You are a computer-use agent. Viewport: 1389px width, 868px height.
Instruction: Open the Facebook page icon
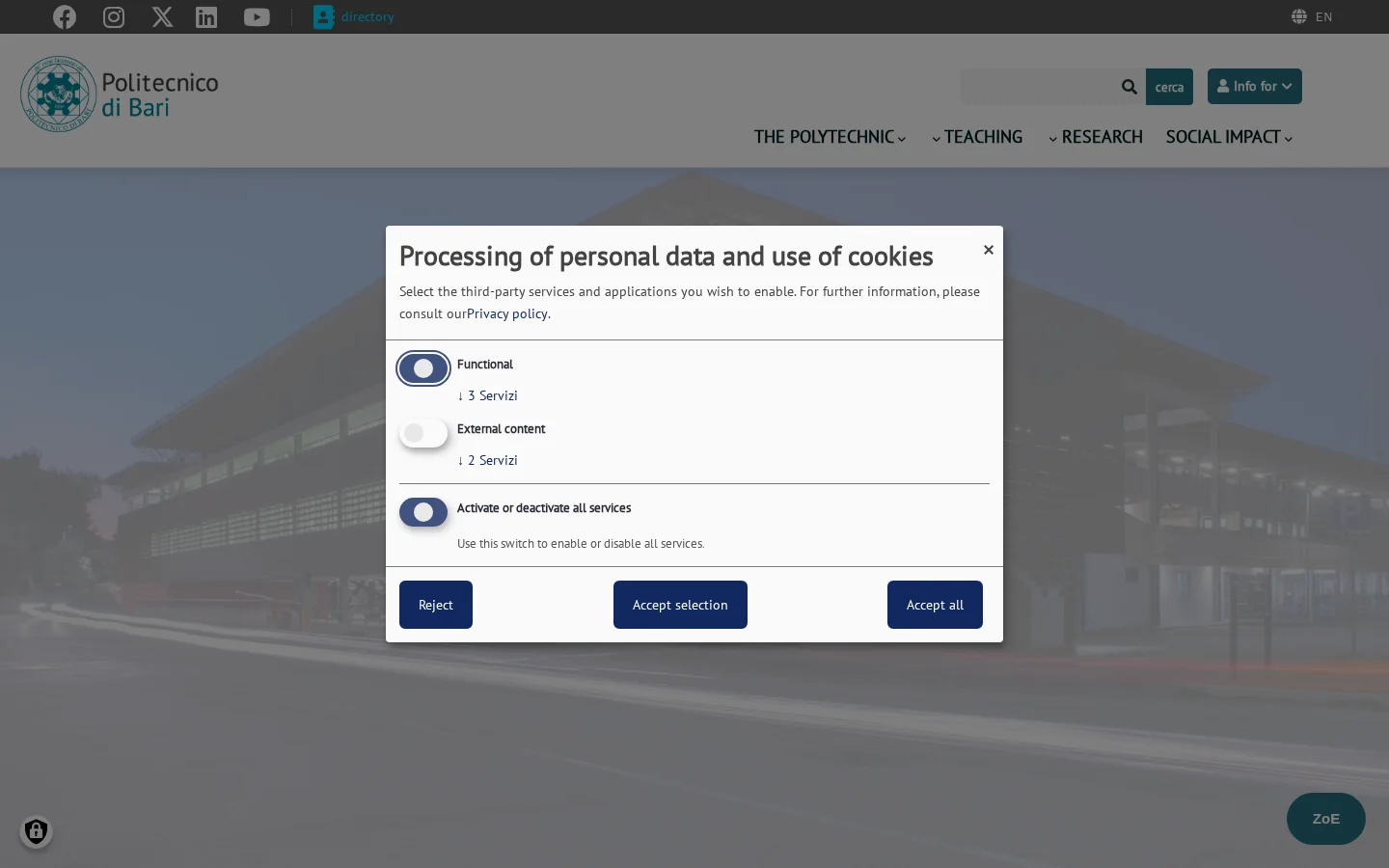pyautogui.click(x=65, y=17)
